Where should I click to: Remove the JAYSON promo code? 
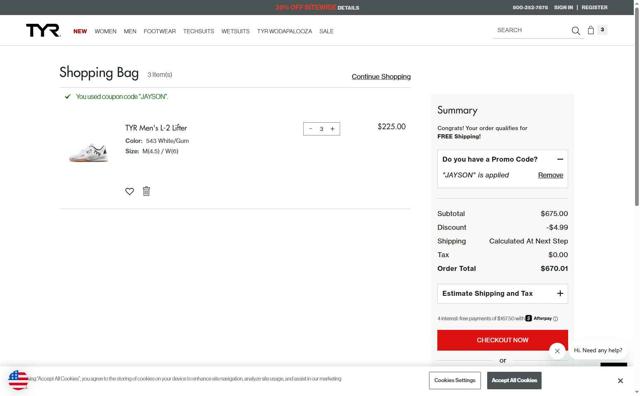click(x=550, y=175)
